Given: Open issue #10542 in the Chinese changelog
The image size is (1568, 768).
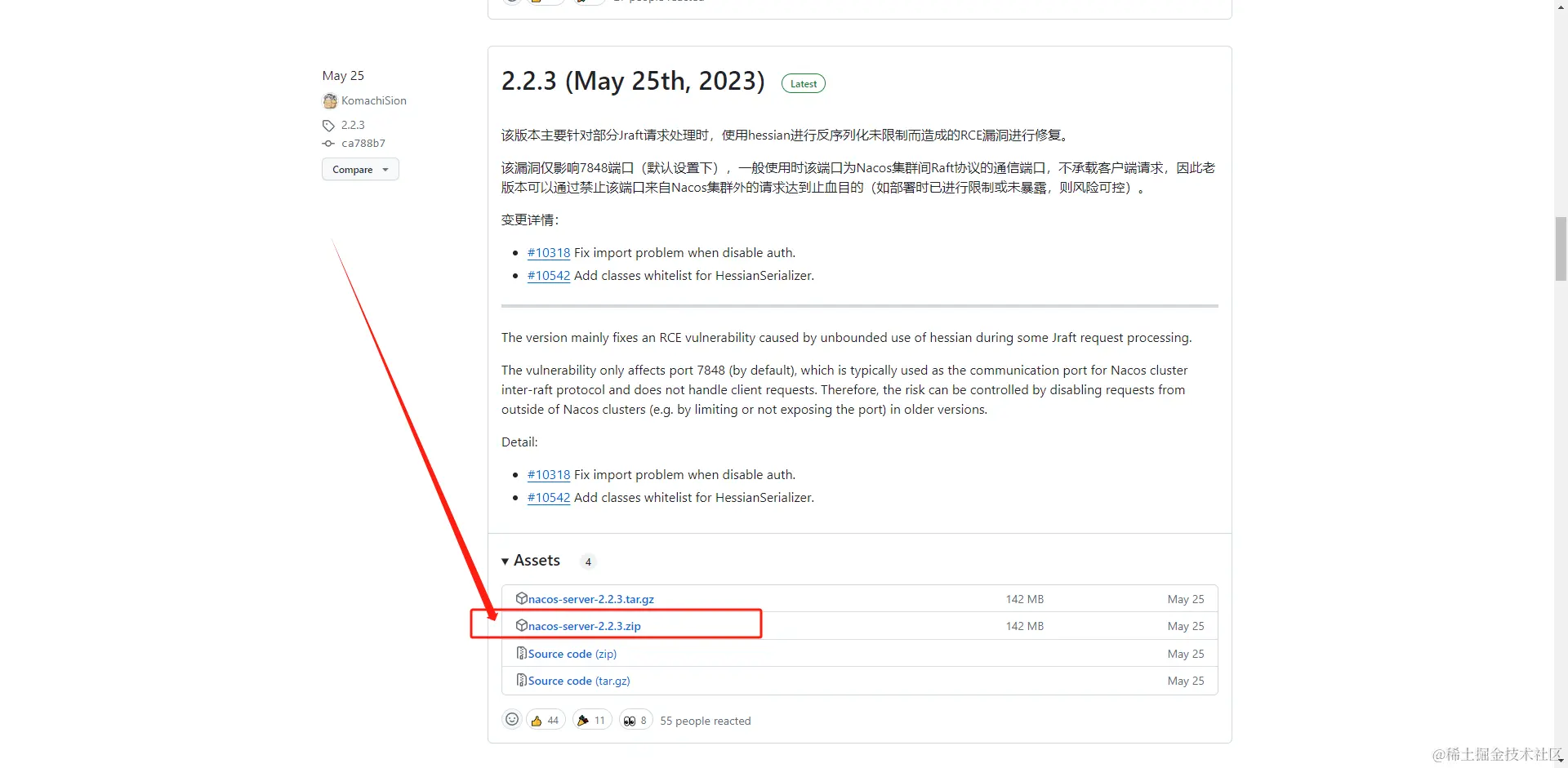Looking at the screenshot, I should tap(549, 276).
